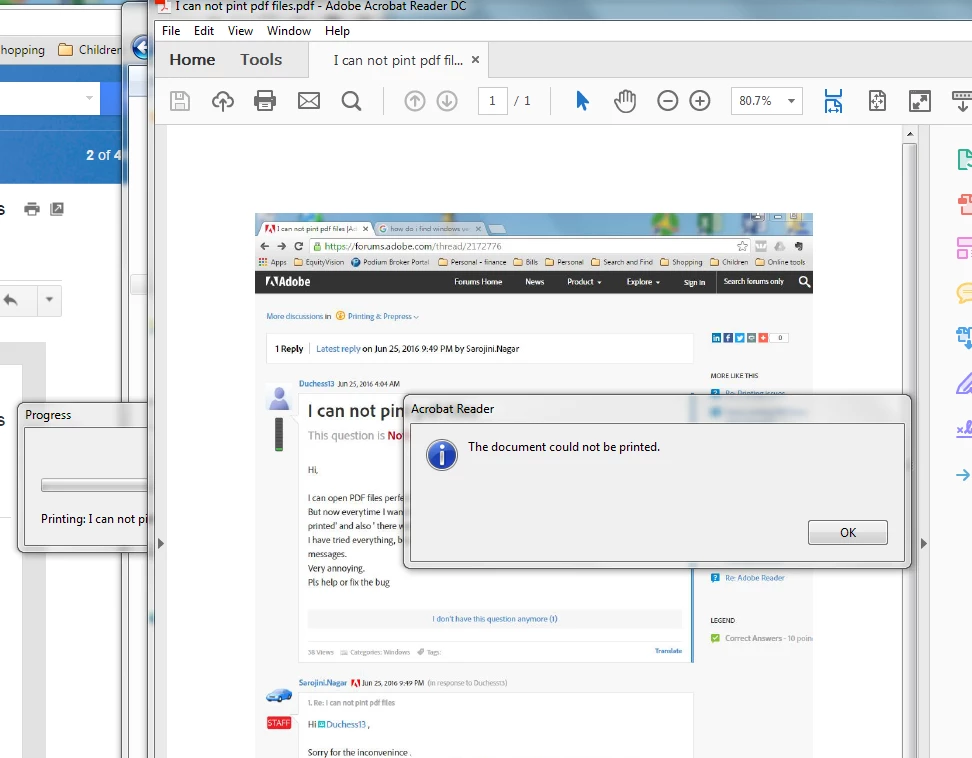The height and width of the screenshot is (758, 972).
Task: Click the Save file icon in Acrobat toolbar
Action: (x=180, y=101)
